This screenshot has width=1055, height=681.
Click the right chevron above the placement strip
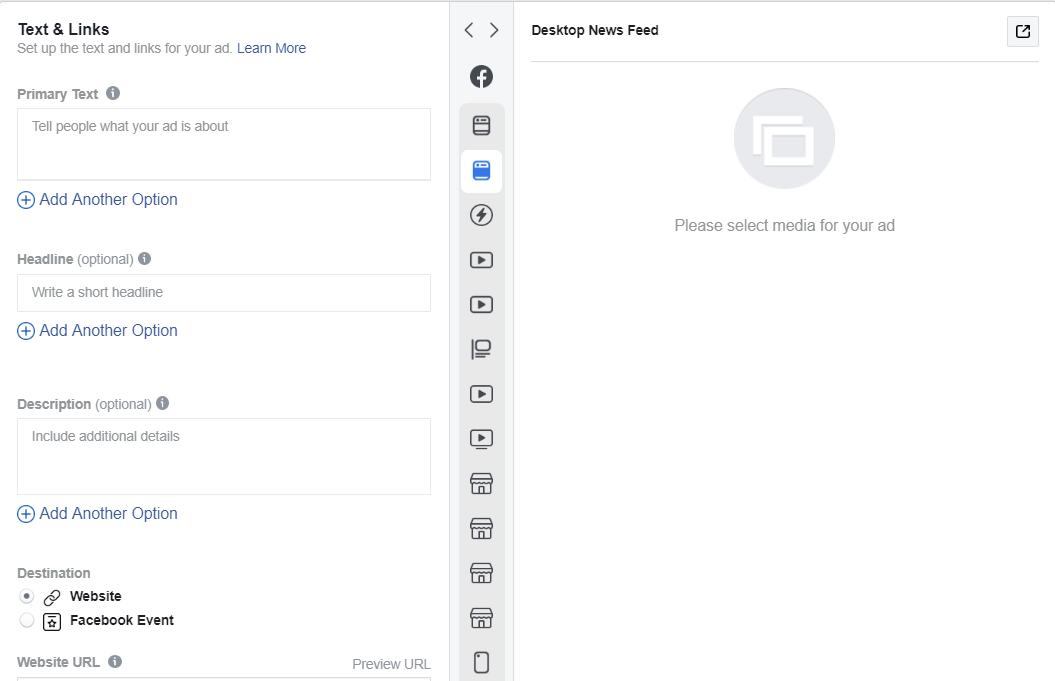pos(494,30)
